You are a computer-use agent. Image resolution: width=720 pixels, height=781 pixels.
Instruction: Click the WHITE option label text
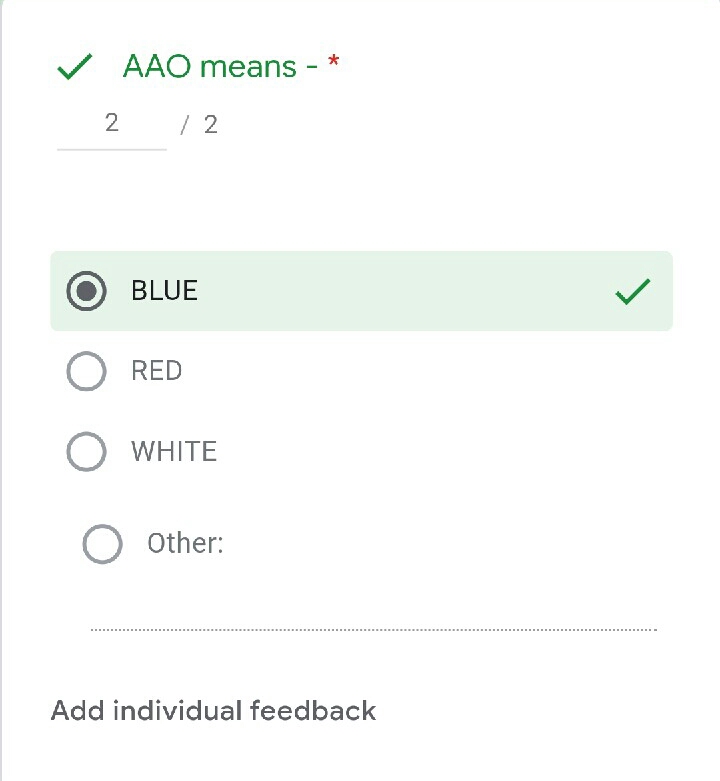pyautogui.click(x=173, y=451)
